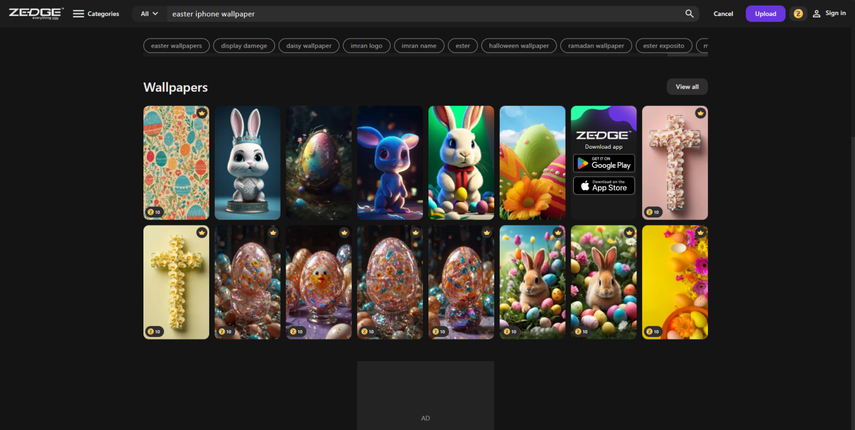
Task: Download the app on the App Store
Action: (604, 185)
